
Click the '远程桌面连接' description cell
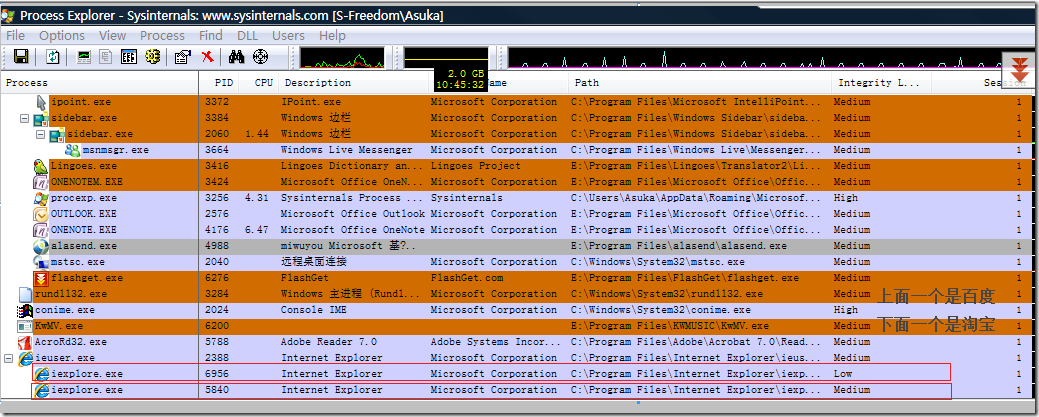(313, 262)
